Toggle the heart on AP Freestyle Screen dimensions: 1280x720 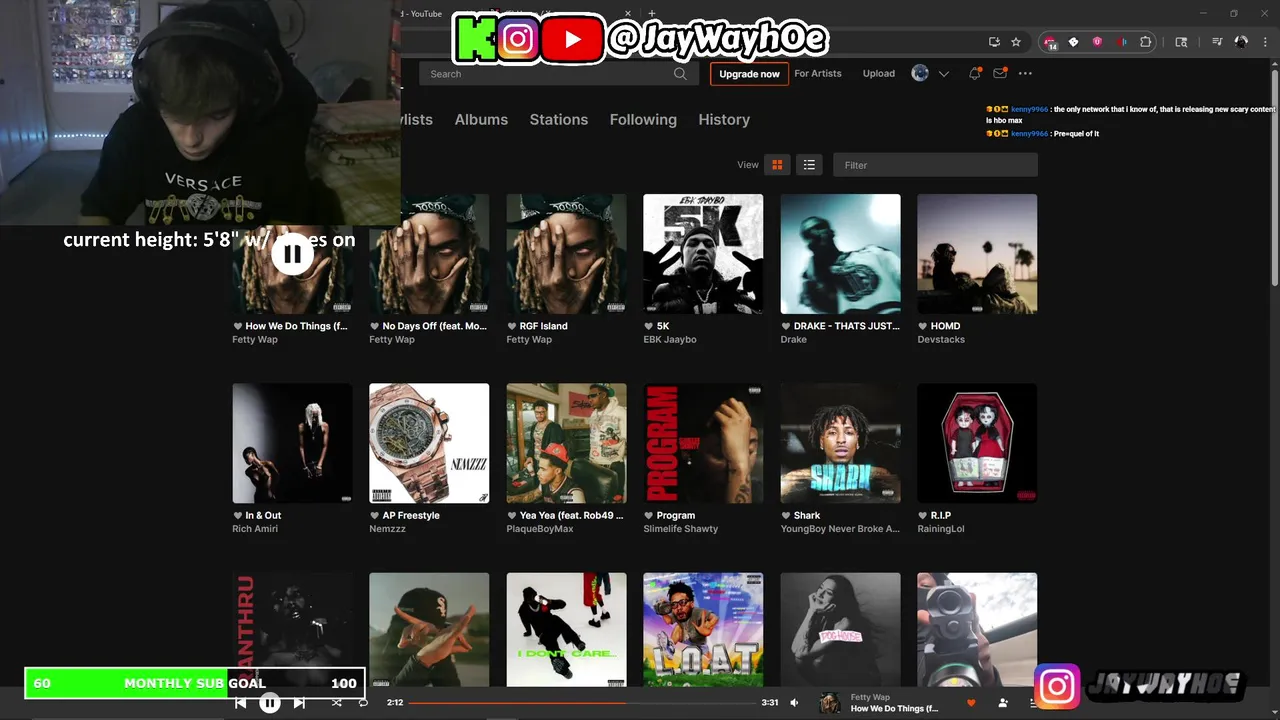(374, 516)
